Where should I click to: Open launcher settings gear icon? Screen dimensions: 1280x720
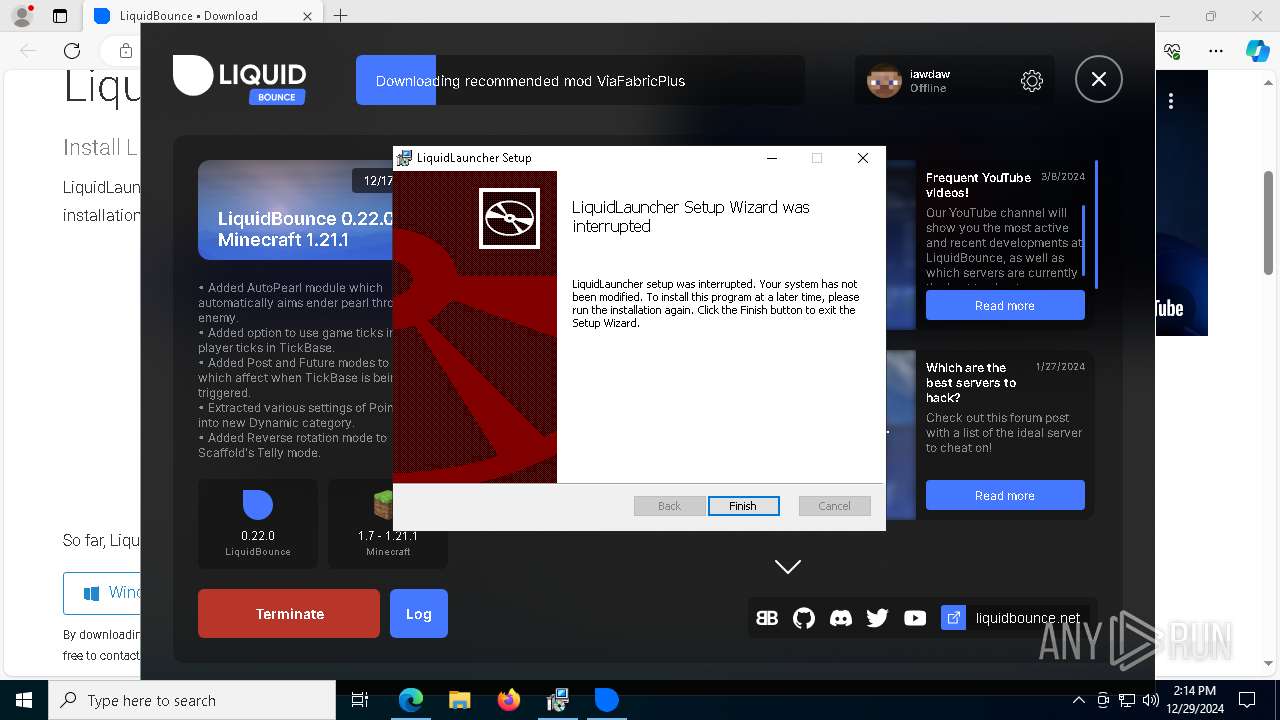pyautogui.click(x=1032, y=81)
